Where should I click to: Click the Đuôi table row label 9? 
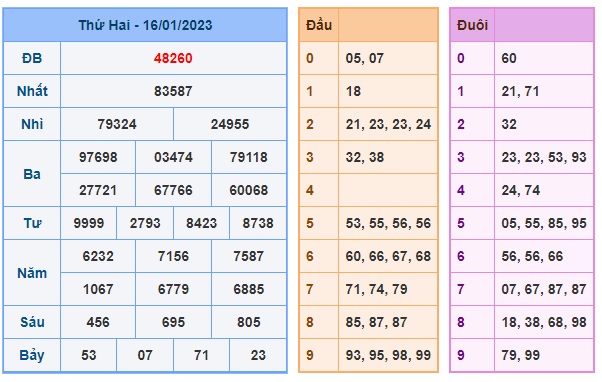click(x=461, y=356)
